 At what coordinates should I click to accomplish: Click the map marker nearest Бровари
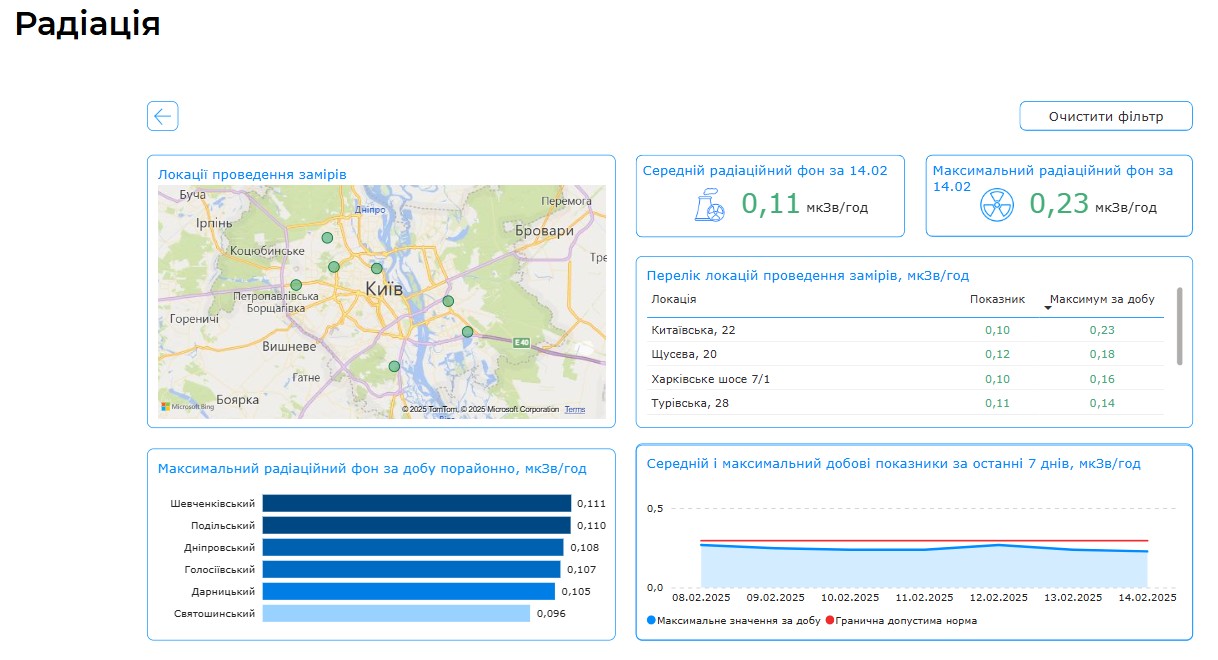pos(448,301)
